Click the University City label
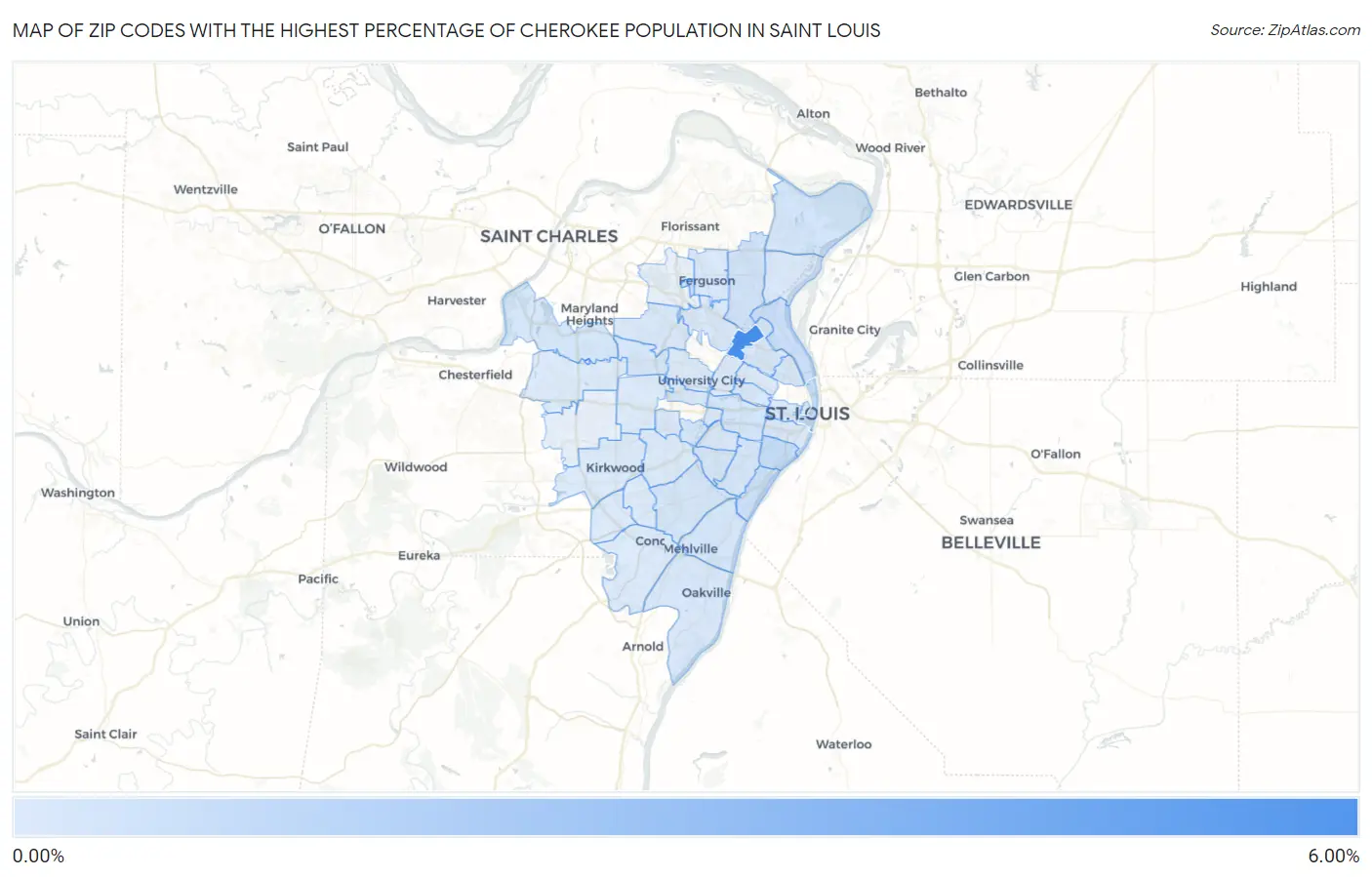Screen dimensions: 1372x877 pos(701,380)
